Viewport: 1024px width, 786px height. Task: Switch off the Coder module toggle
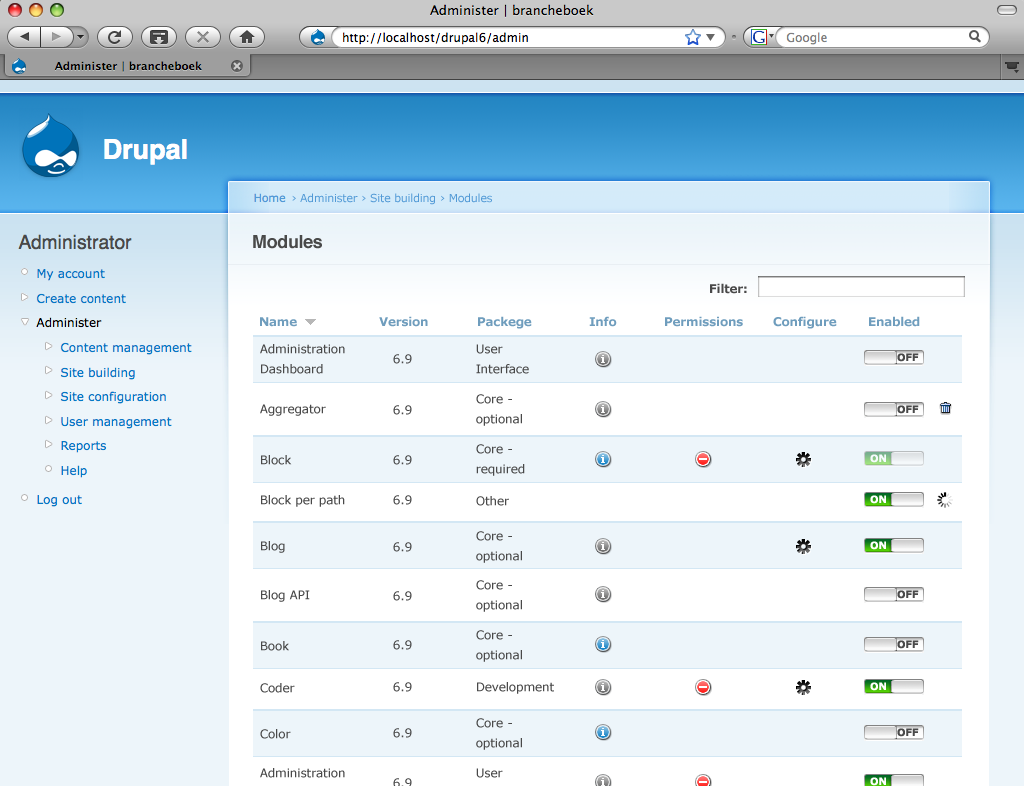pyautogui.click(x=893, y=686)
